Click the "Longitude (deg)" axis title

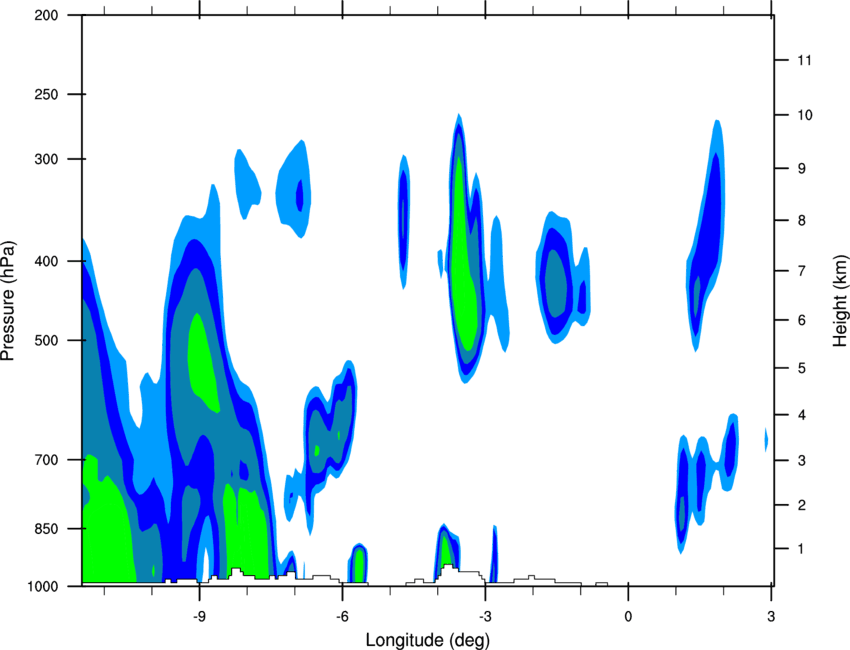[x=427, y=640]
